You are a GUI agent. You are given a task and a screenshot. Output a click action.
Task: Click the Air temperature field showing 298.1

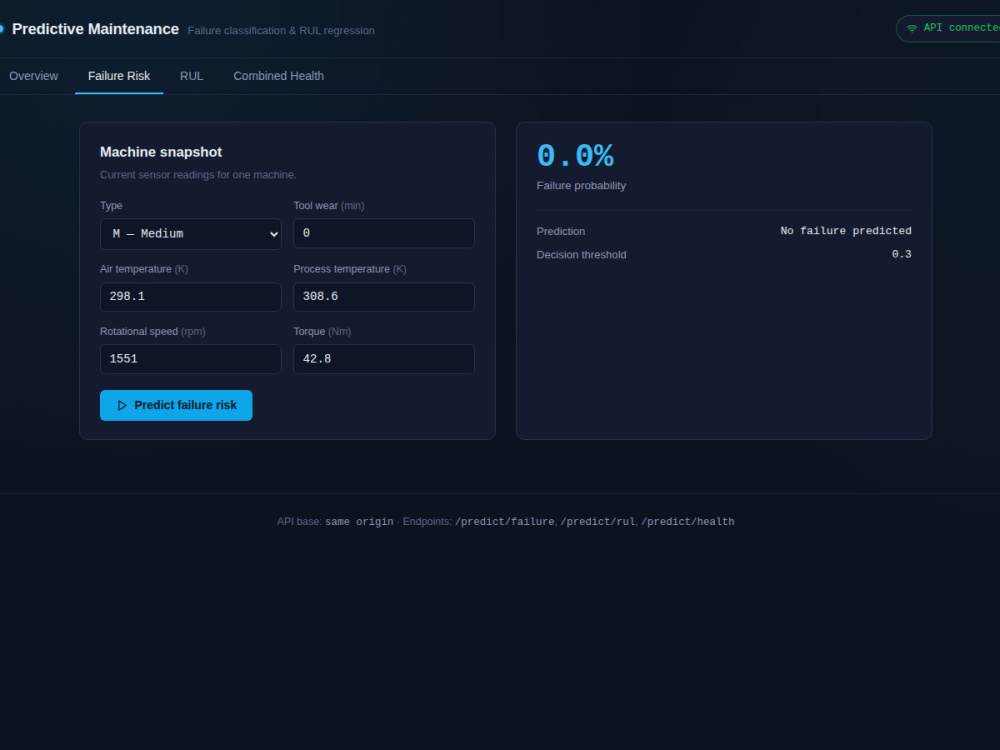[x=191, y=297]
